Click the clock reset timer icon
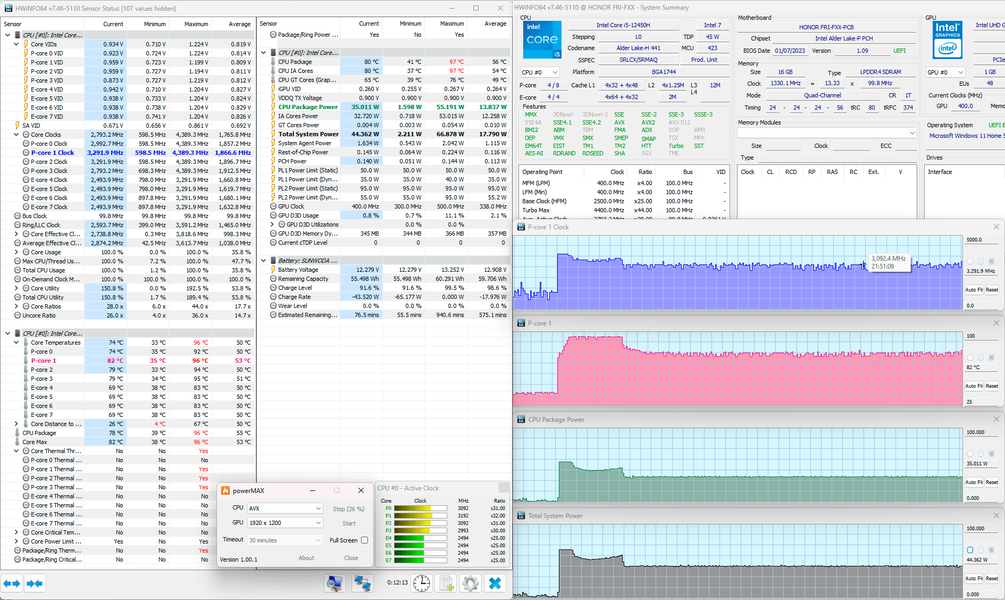 point(422,583)
